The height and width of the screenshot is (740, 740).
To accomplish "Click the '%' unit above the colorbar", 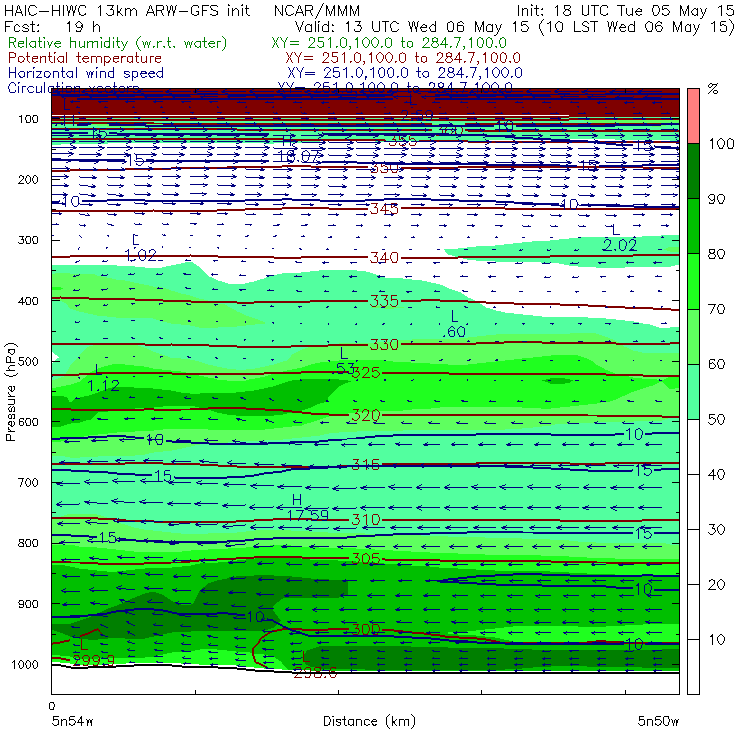I will click(x=713, y=89).
